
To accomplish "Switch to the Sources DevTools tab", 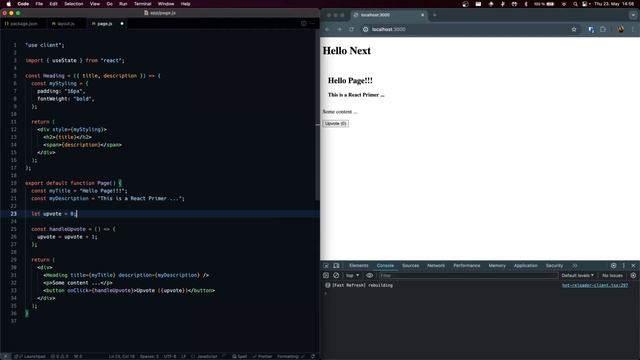I will pyautogui.click(x=410, y=266).
